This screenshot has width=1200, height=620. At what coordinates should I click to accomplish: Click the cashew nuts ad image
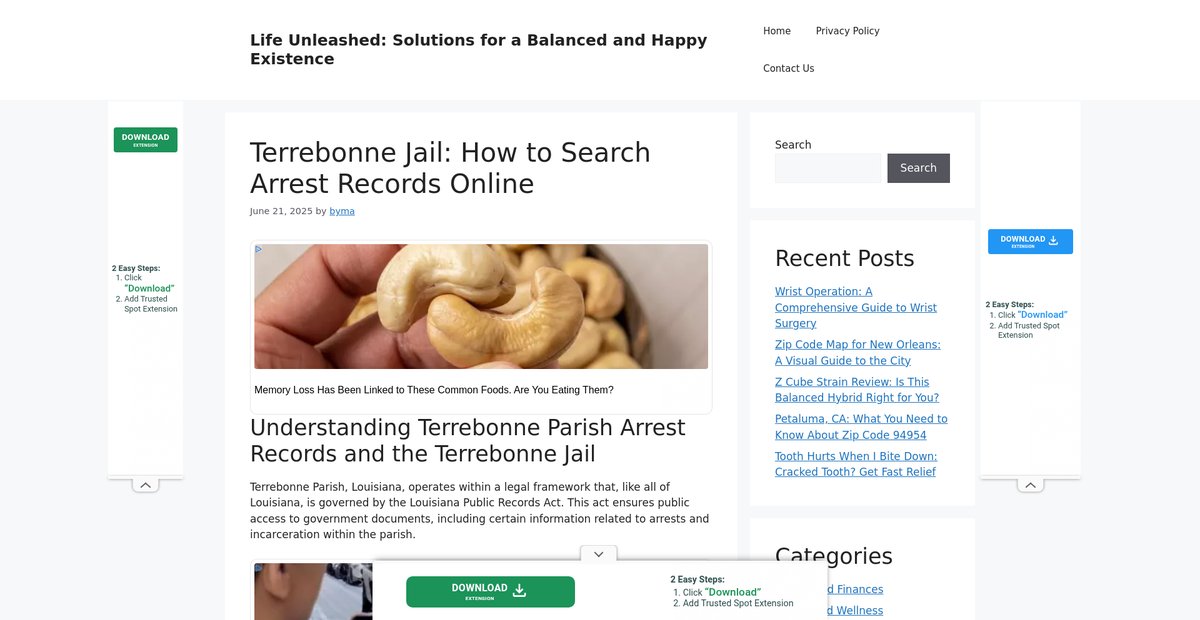(x=481, y=306)
